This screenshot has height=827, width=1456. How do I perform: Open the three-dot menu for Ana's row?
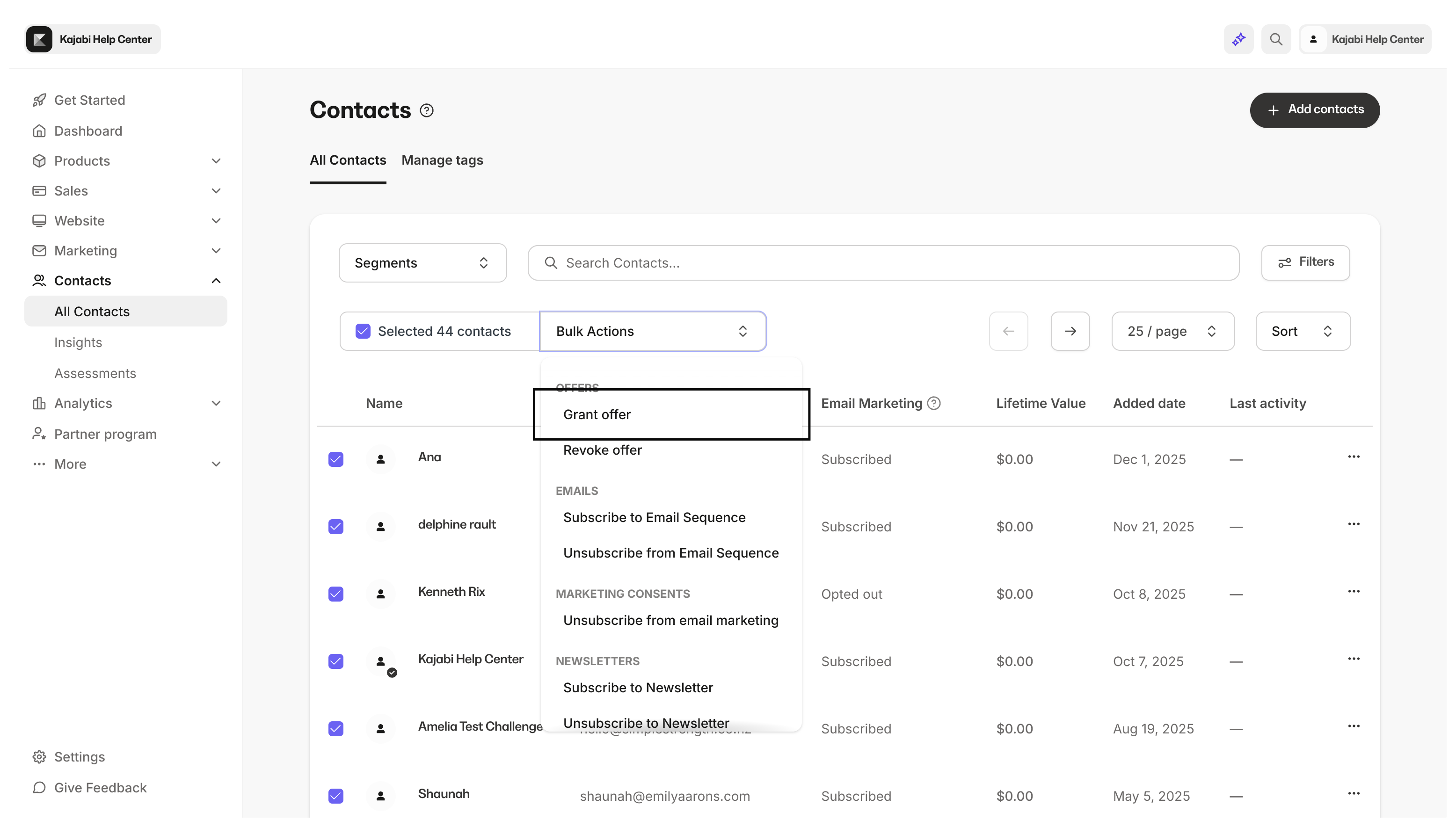click(x=1354, y=457)
